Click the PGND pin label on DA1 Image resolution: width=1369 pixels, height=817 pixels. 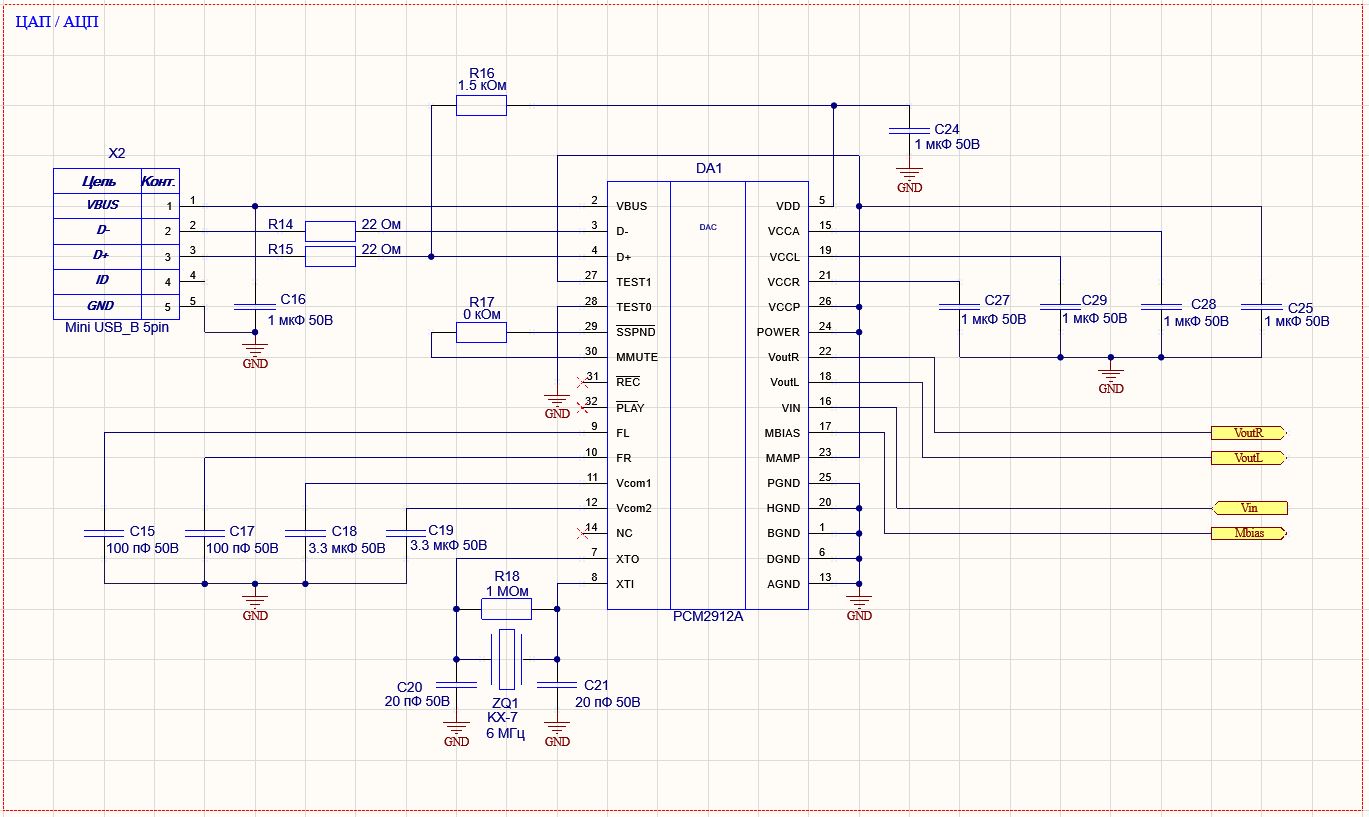point(784,483)
